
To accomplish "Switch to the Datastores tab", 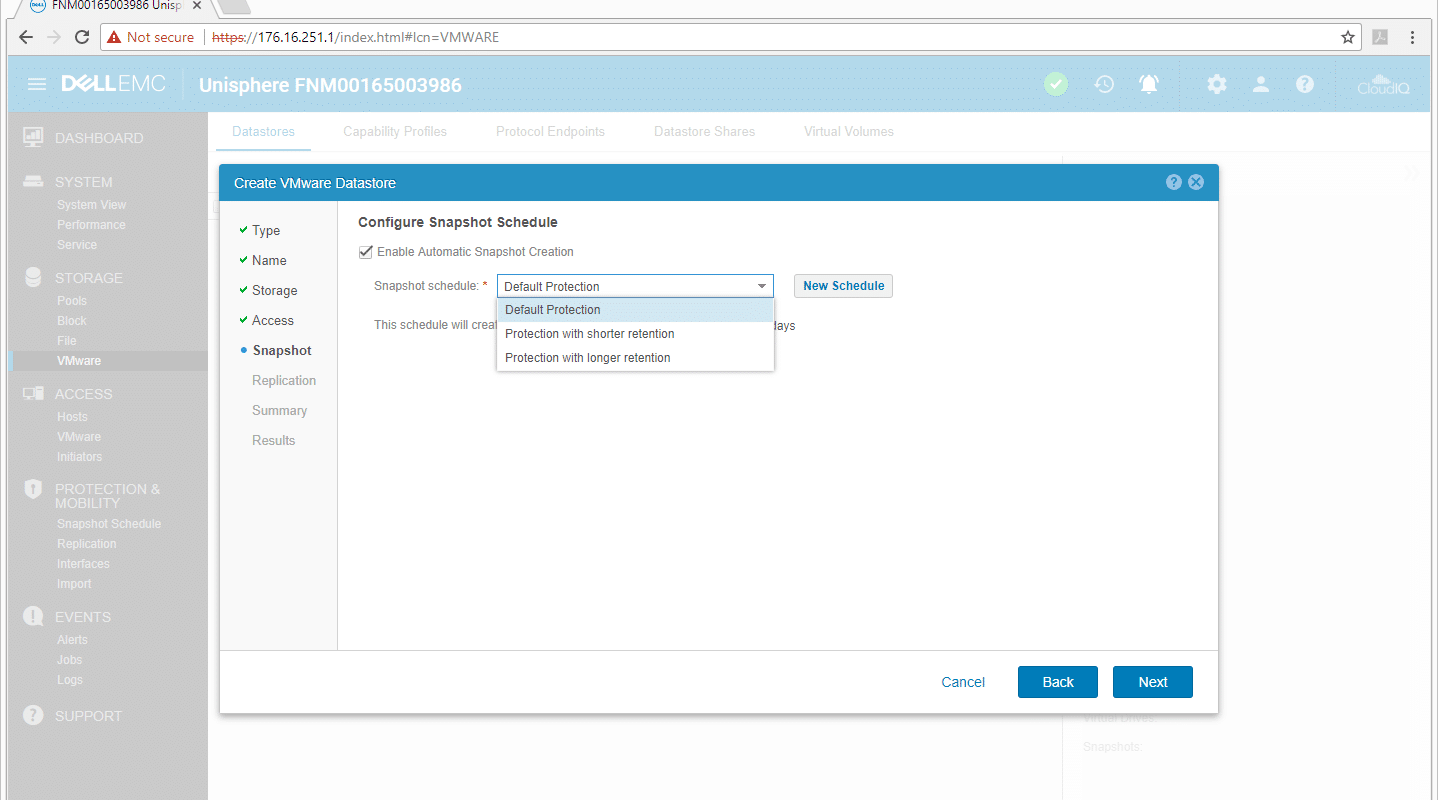I will tap(263, 131).
